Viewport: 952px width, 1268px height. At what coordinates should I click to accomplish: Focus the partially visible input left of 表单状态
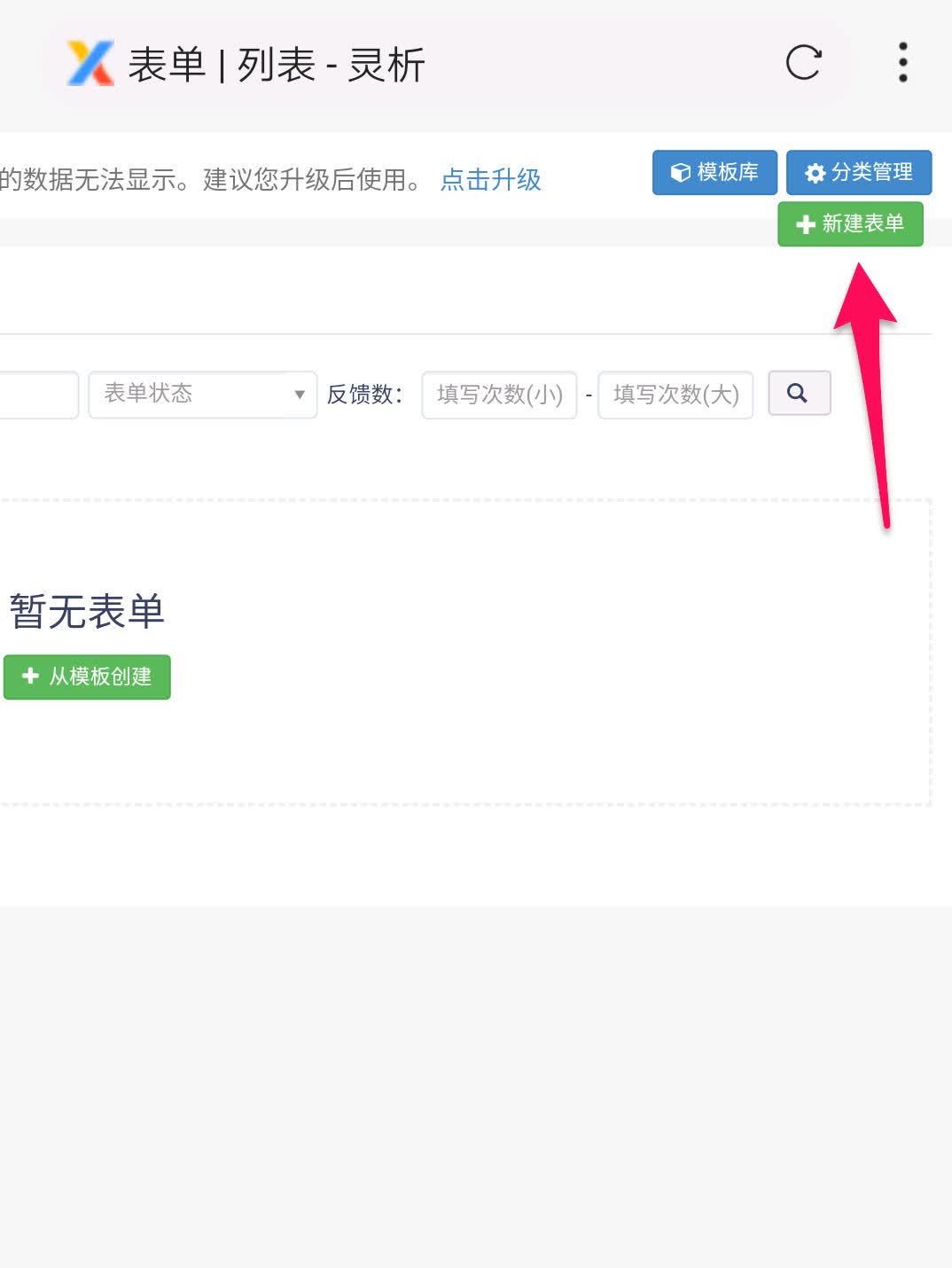point(39,395)
